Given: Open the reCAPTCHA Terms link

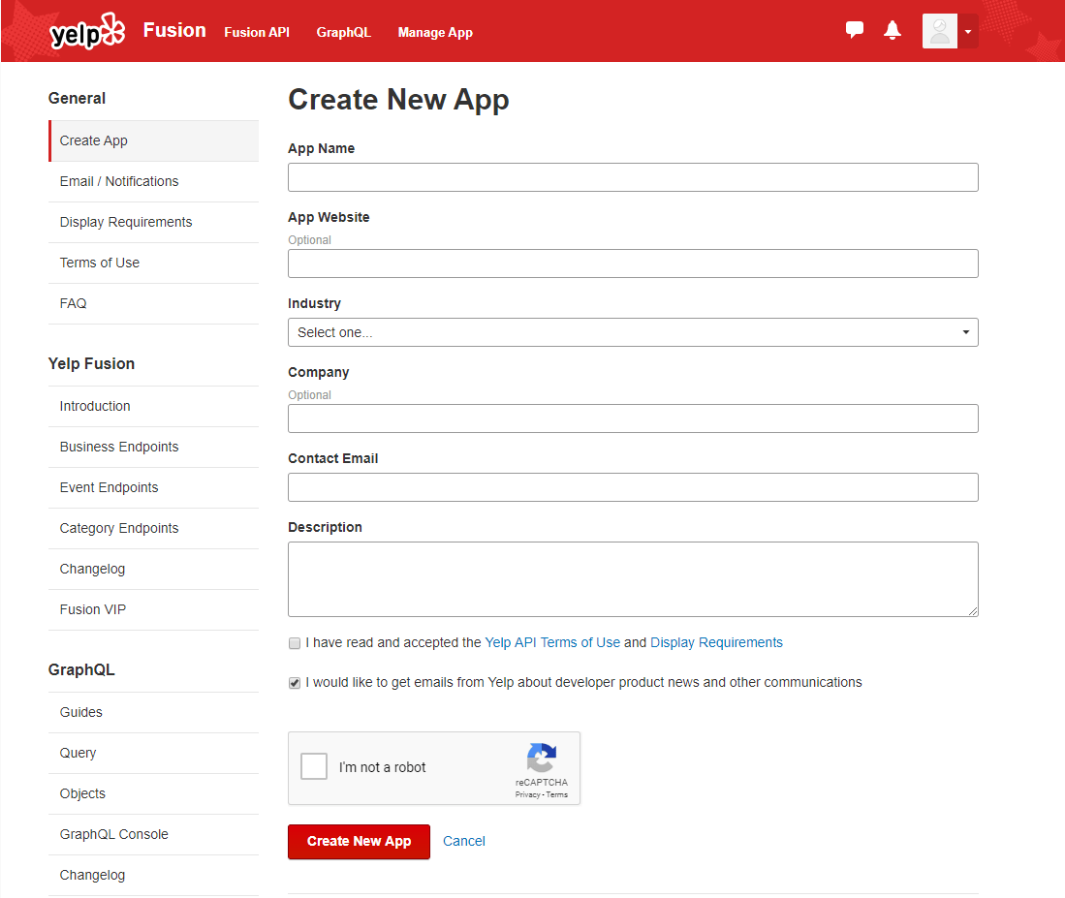Looking at the screenshot, I should click(x=557, y=795).
